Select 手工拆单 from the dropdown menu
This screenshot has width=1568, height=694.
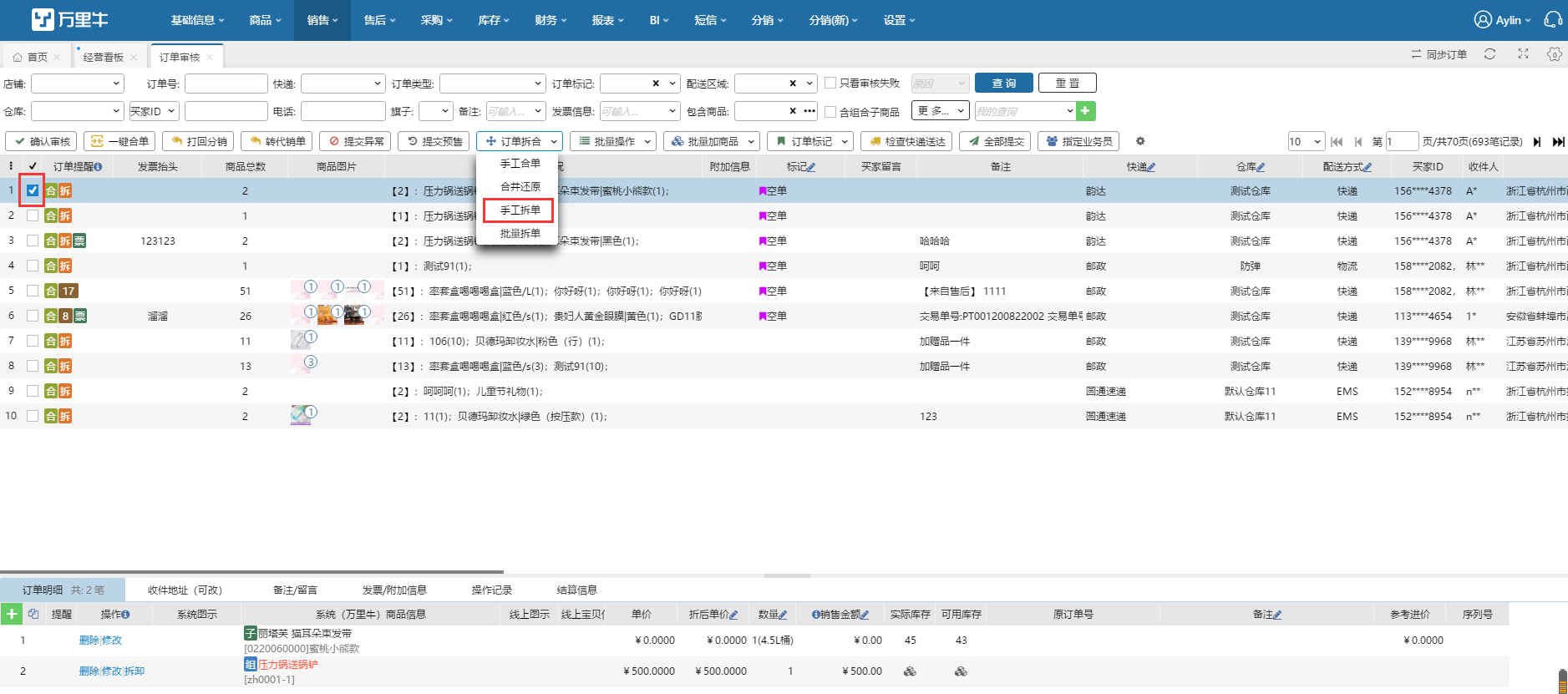coord(520,210)
